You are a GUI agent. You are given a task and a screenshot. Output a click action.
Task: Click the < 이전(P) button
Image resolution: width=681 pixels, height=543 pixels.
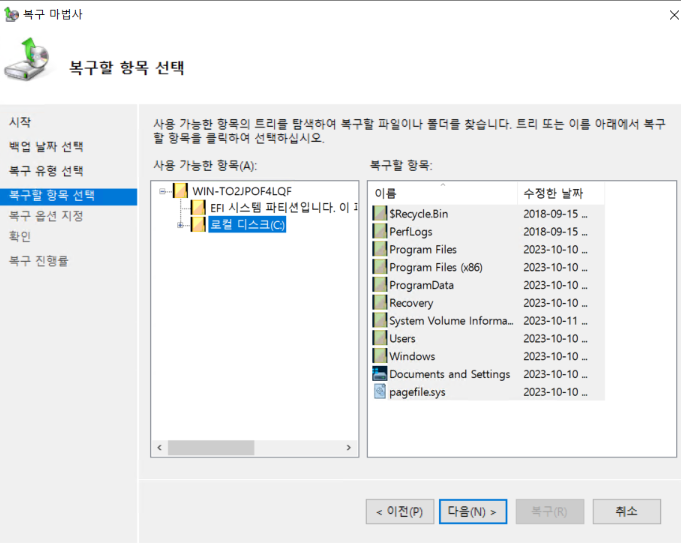400,511
